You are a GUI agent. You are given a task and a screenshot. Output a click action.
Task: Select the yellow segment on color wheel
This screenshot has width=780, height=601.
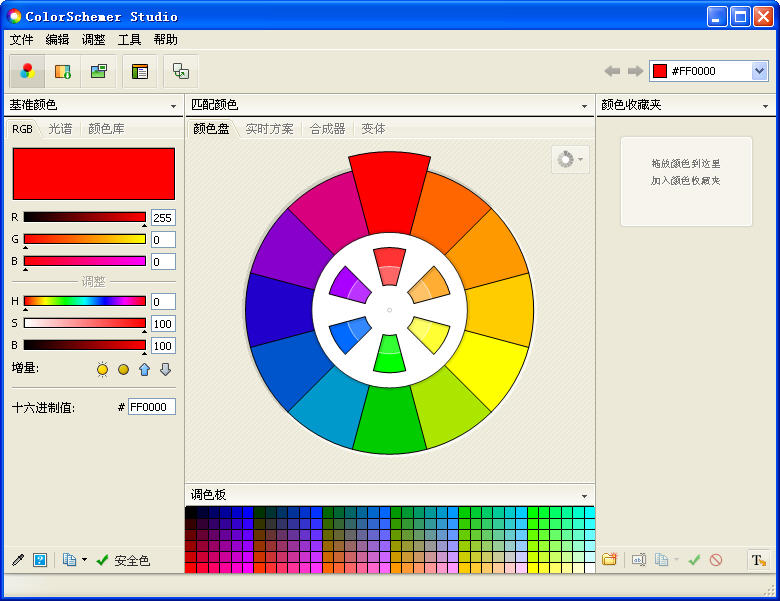point(488,371)
